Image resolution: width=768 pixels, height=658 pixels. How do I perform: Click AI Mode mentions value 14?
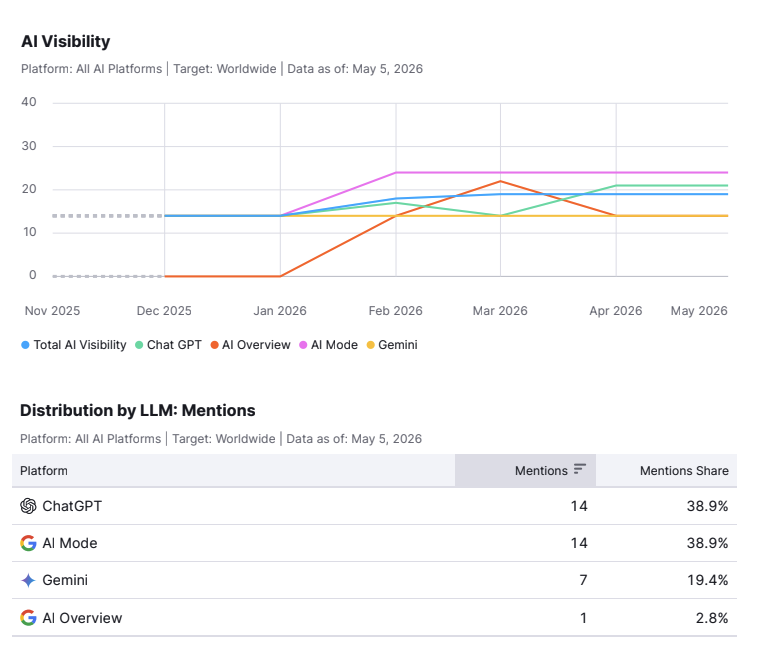coord(578,543)
